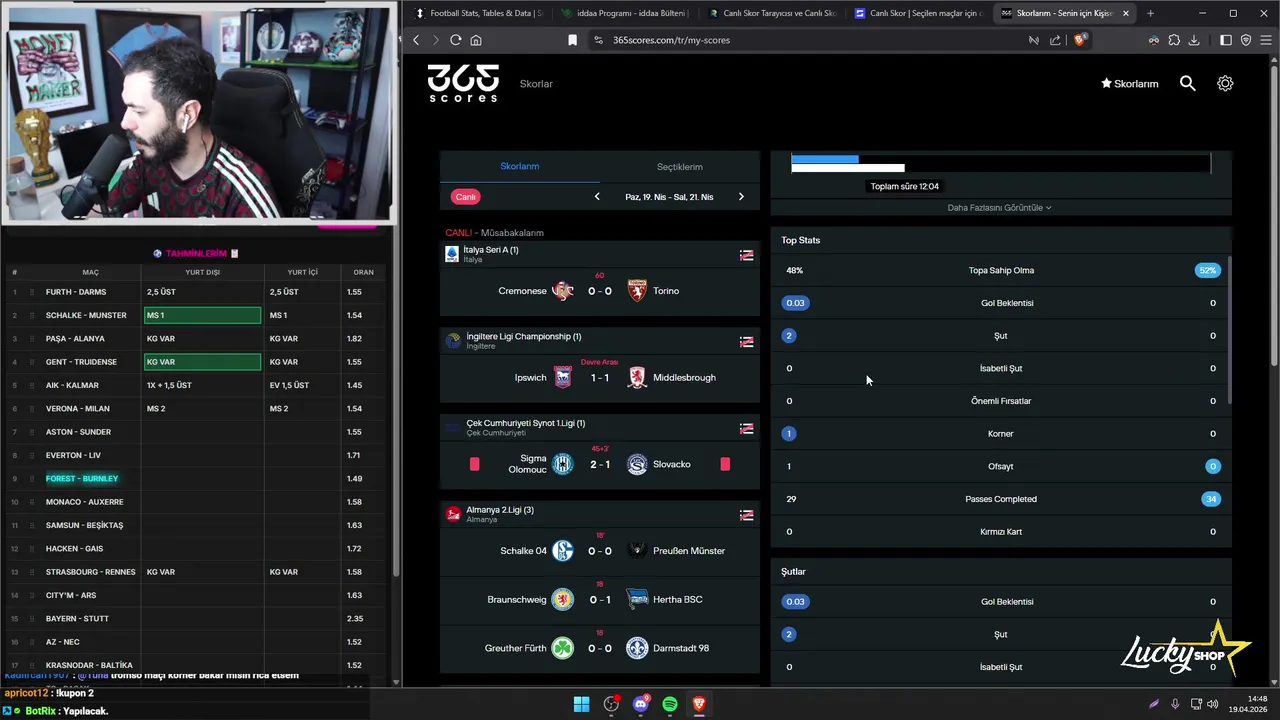Click the Schalke 04 team crest
The image size is (1280, 720).
[563, 551]
